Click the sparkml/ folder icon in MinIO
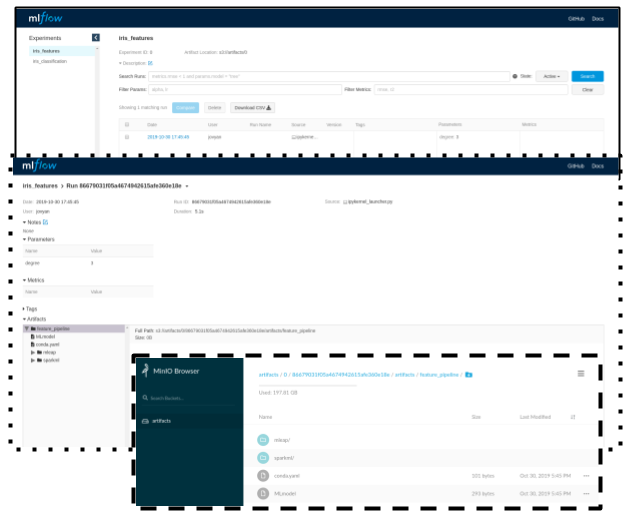This screenshot has height=517, width=631. pos(263,457)
